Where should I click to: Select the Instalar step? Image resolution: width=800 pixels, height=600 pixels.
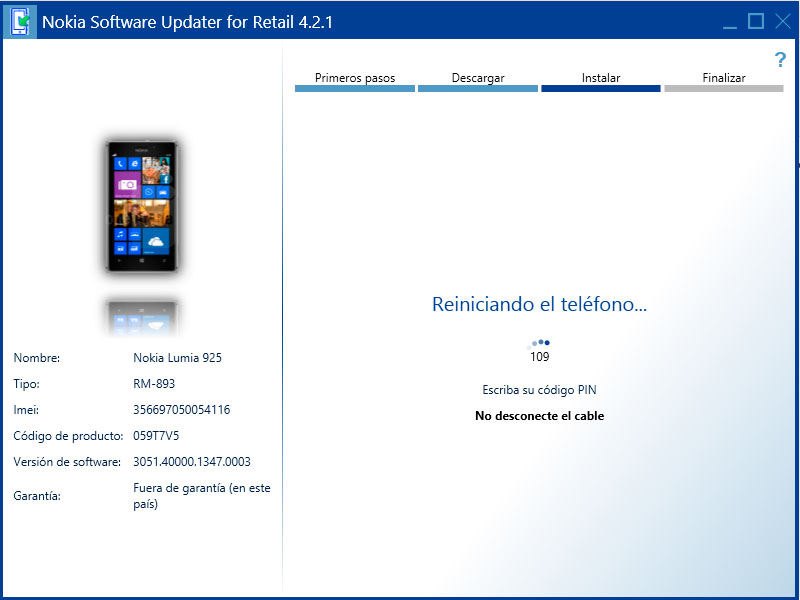pyautogui.click(x=600, y=78)
